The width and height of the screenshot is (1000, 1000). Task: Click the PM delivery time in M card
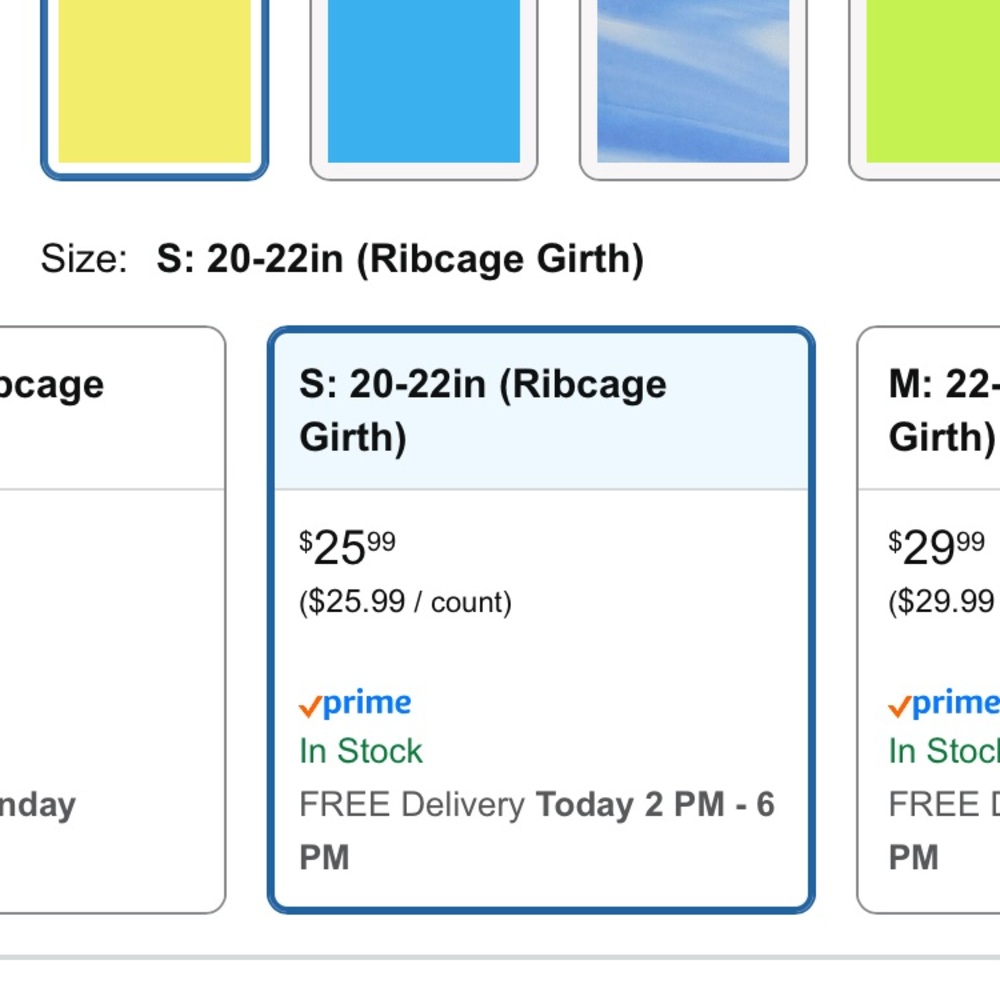913,857
